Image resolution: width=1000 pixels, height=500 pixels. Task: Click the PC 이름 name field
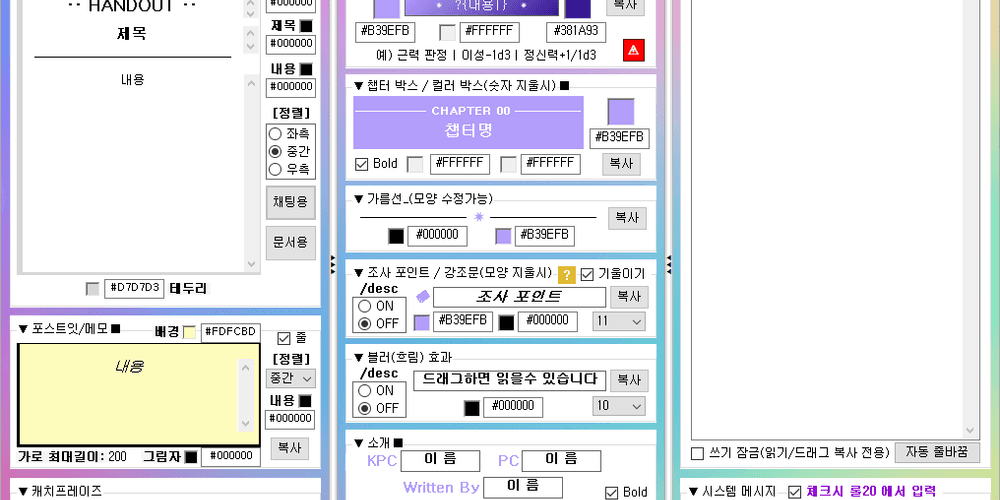pyautogui.click(x=561, y=460)
